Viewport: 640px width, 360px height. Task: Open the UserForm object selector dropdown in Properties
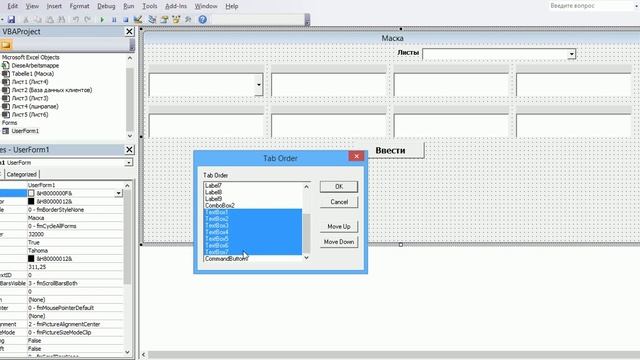point(129,162)
